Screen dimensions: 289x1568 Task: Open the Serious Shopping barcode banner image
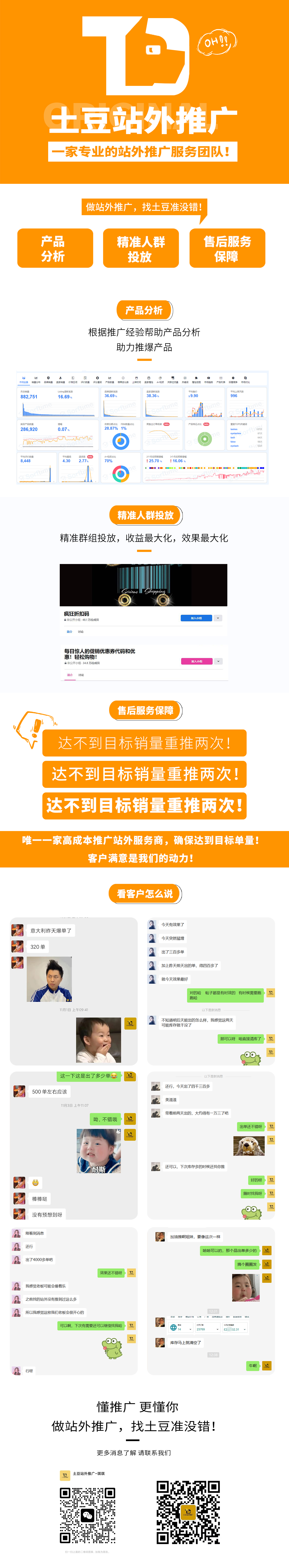coord(143,585)
